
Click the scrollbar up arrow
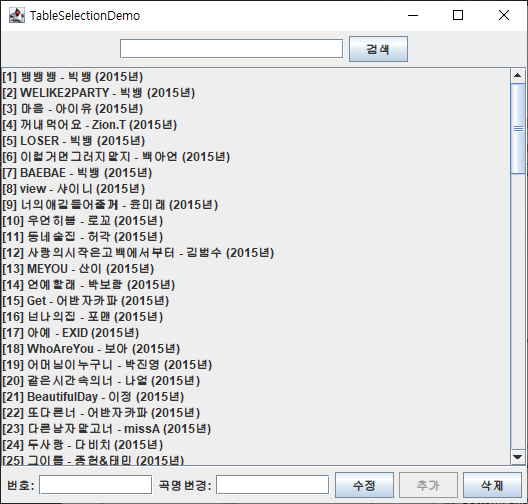(x=518, y=75)
